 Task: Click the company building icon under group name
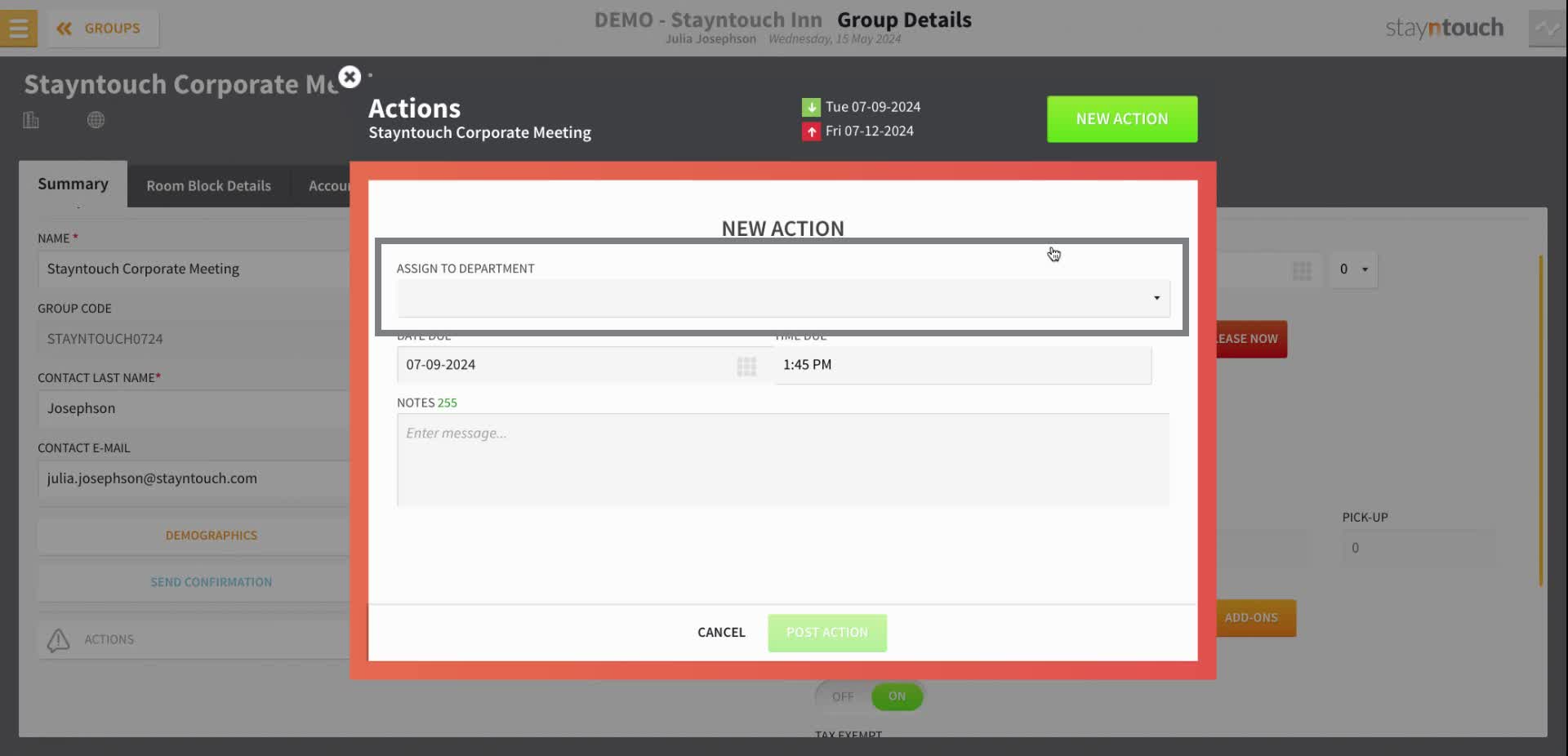point(31,120)
